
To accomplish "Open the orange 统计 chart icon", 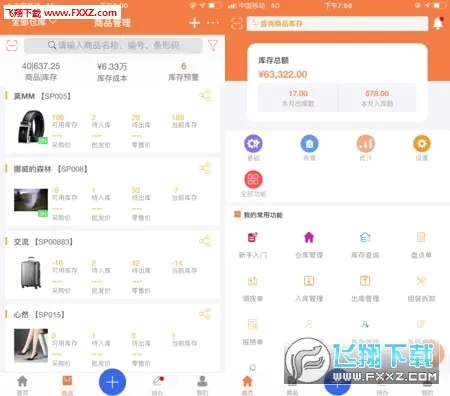I will point(366,144).
